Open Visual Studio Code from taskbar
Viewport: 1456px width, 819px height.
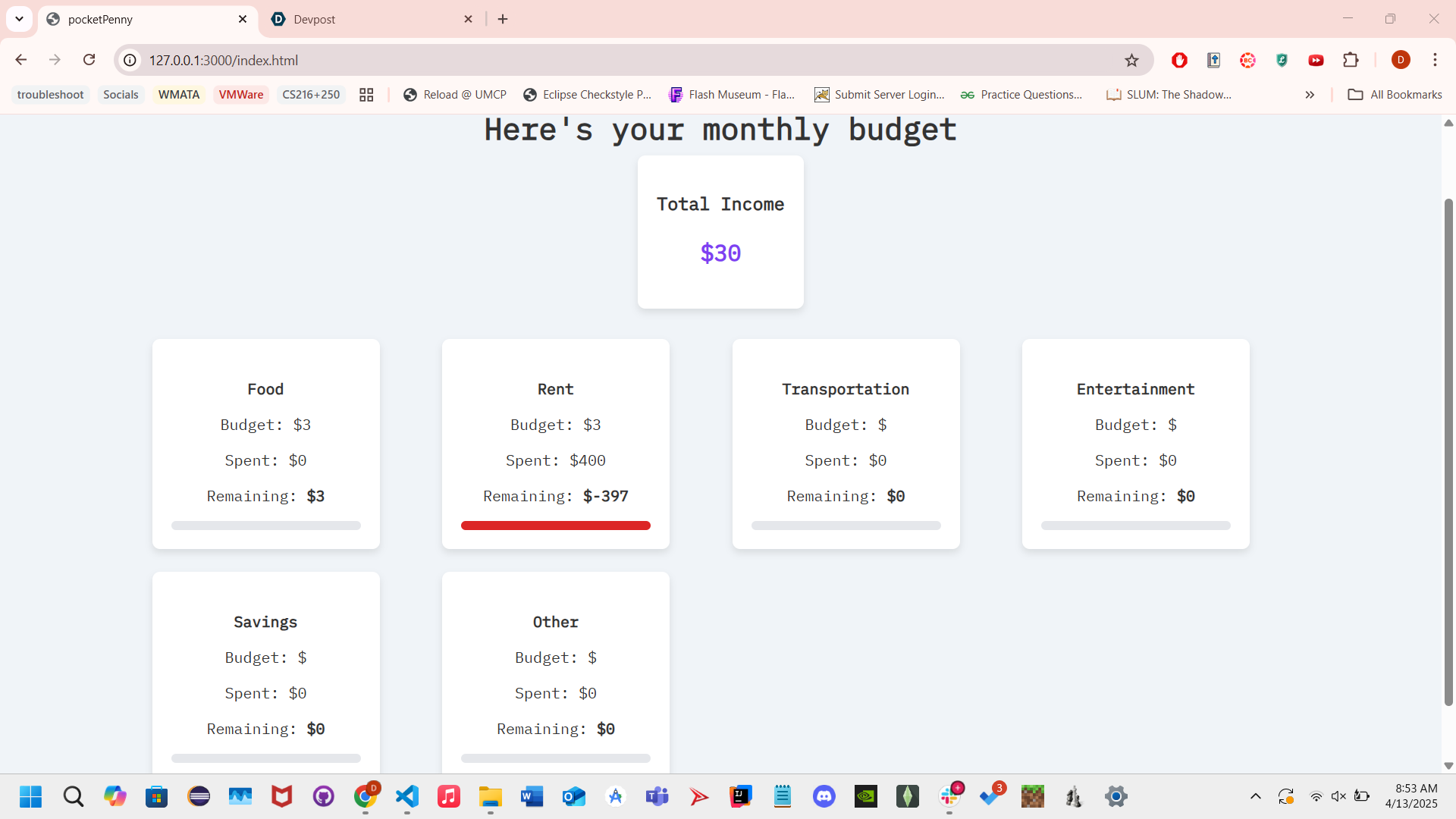pyautogui.click(x=407, y=796)
